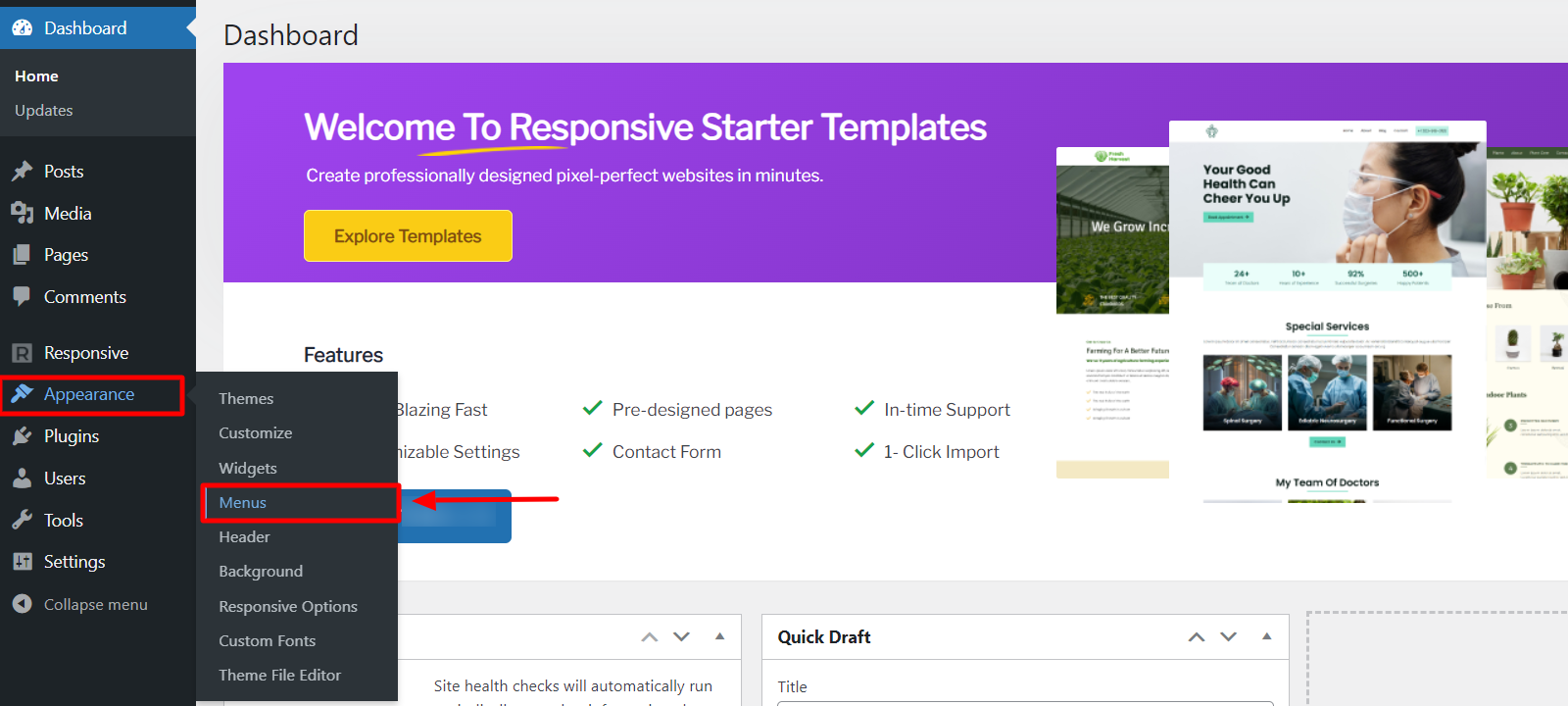Open the Updates link in sidebar
The image size is (1568, 706).
click(x=44, y=110)
